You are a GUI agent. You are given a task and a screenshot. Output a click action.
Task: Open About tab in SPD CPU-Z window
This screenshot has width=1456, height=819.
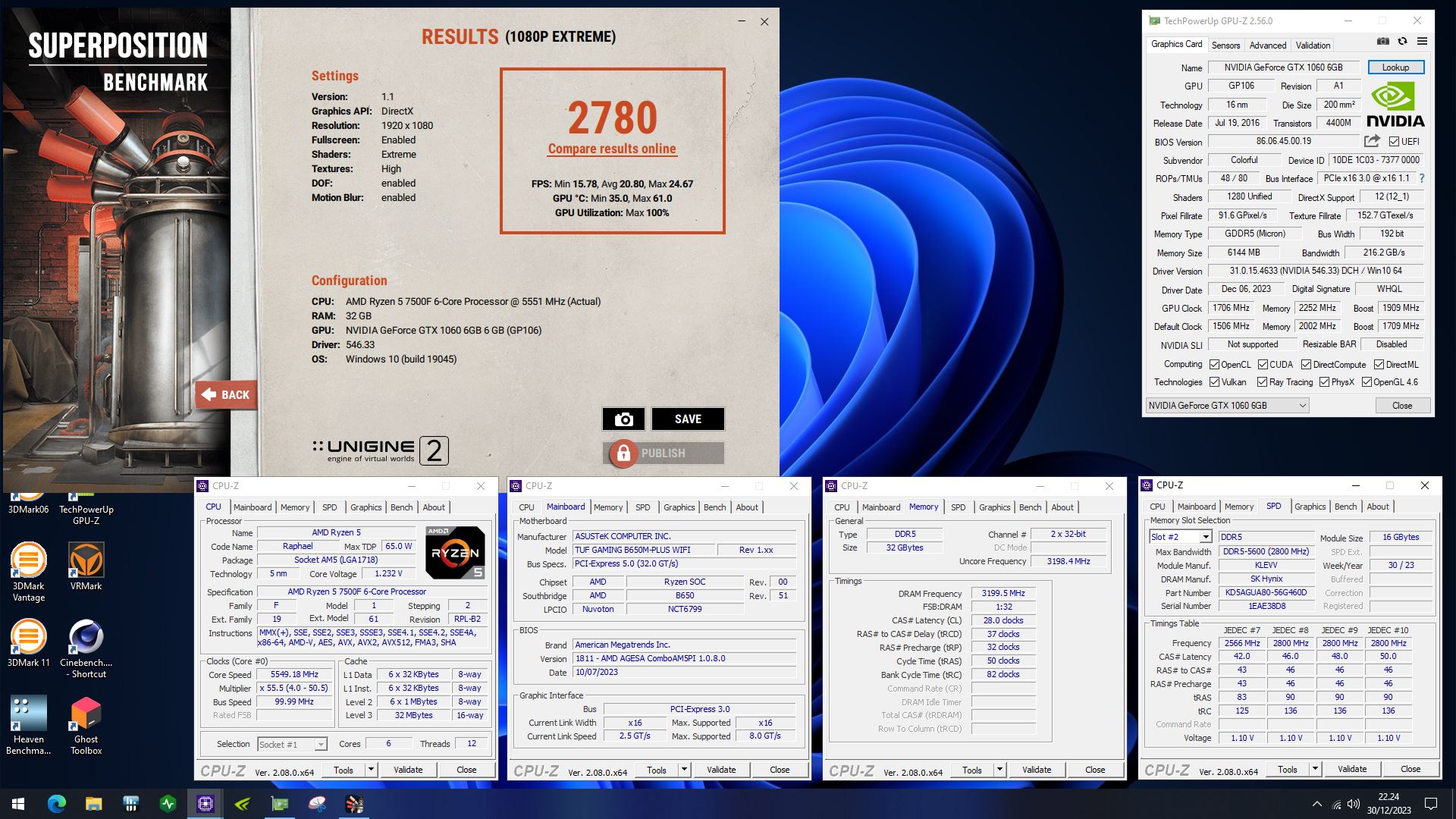1378,507
